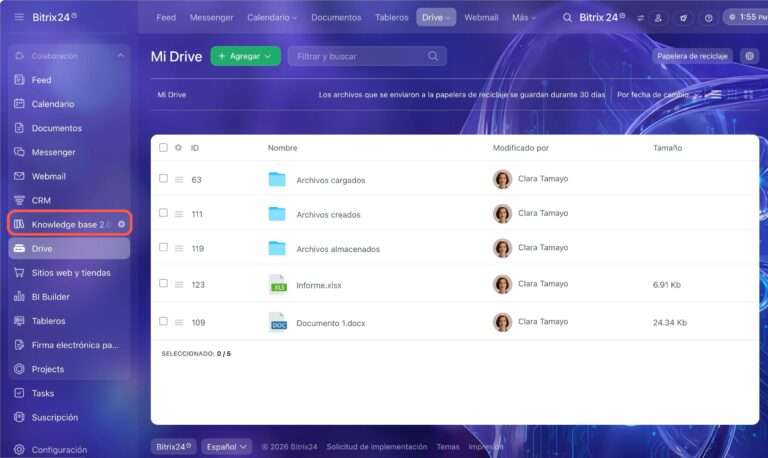This screenshot has width=768, height=458.
Task: Check the box for Archivos almacenados
Action: click(x=163, y=247)
